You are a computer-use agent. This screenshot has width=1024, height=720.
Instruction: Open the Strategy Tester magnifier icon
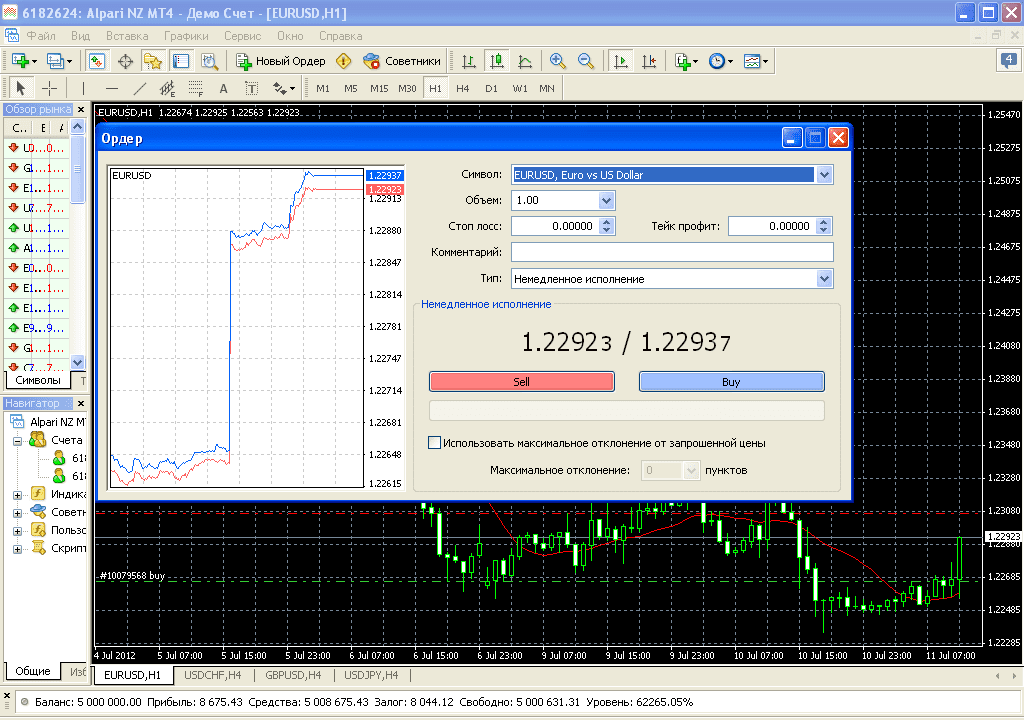point(209,61)
